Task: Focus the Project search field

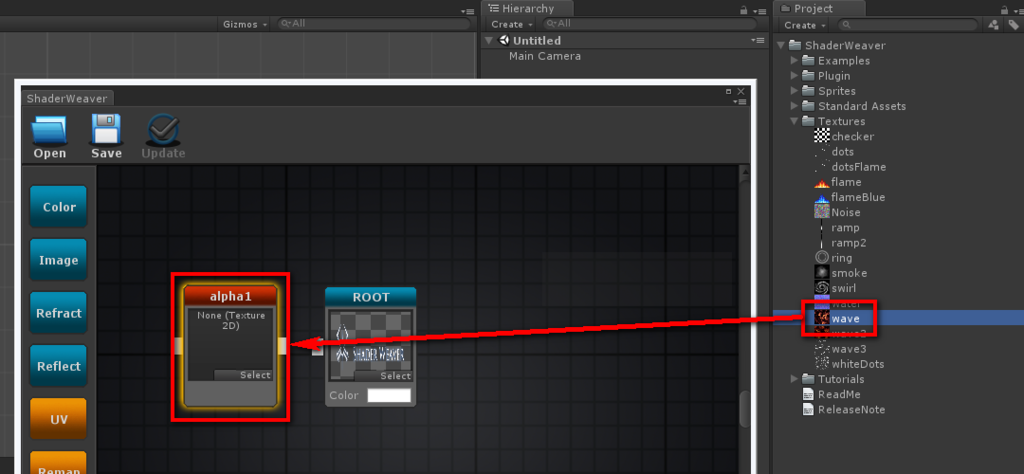Action: [x=908, y=25]
